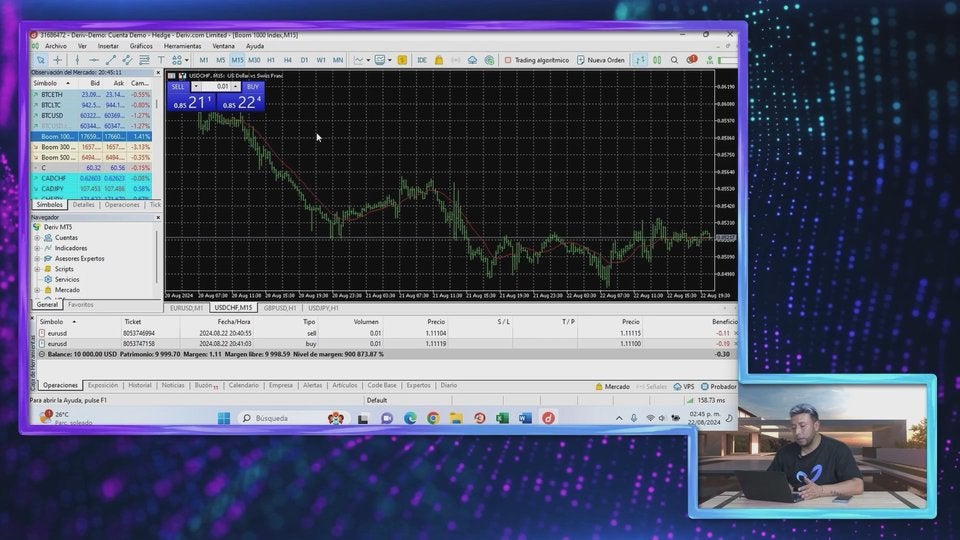Click the Nueva Orden button
The width and height of the screenshot is (960, 540).
[x=600, y=60]
